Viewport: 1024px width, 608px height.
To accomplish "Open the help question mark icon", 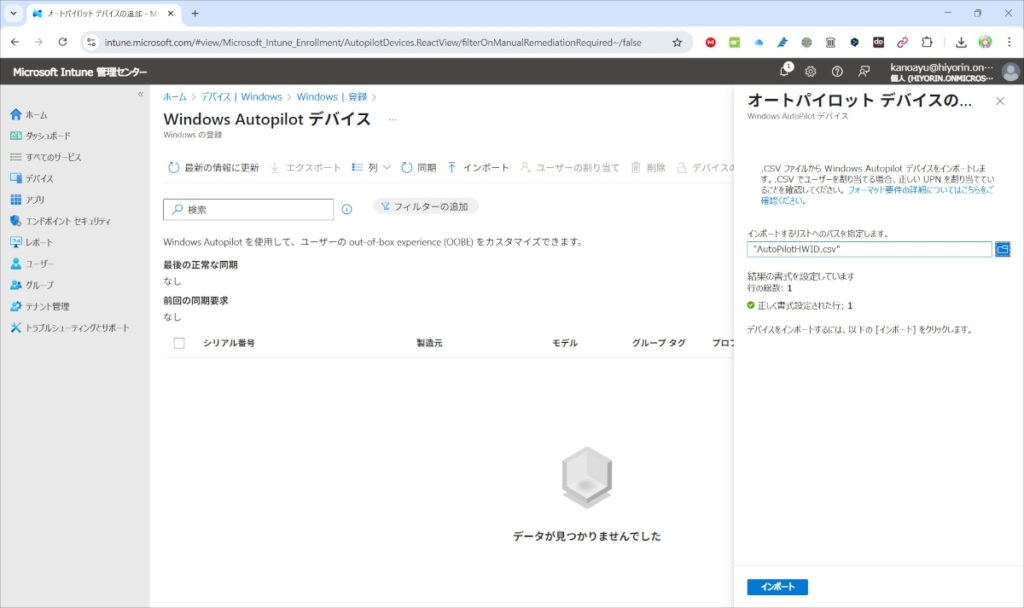I will coord(837,71).
